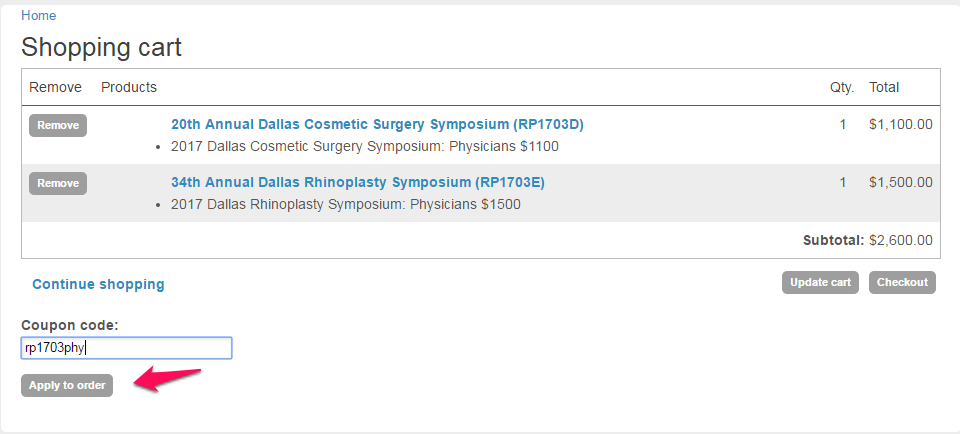Click the Products column header

point(129,87)
